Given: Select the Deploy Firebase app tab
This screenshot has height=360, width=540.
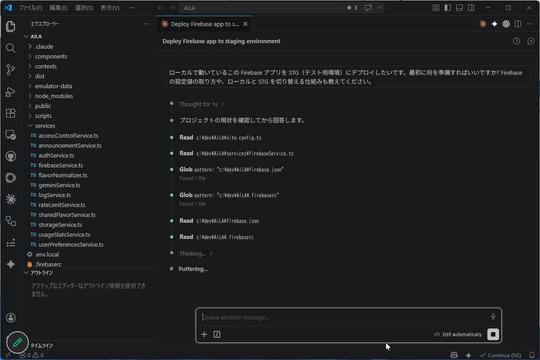Looking at the screenshot, I should [x=205, y=24].
